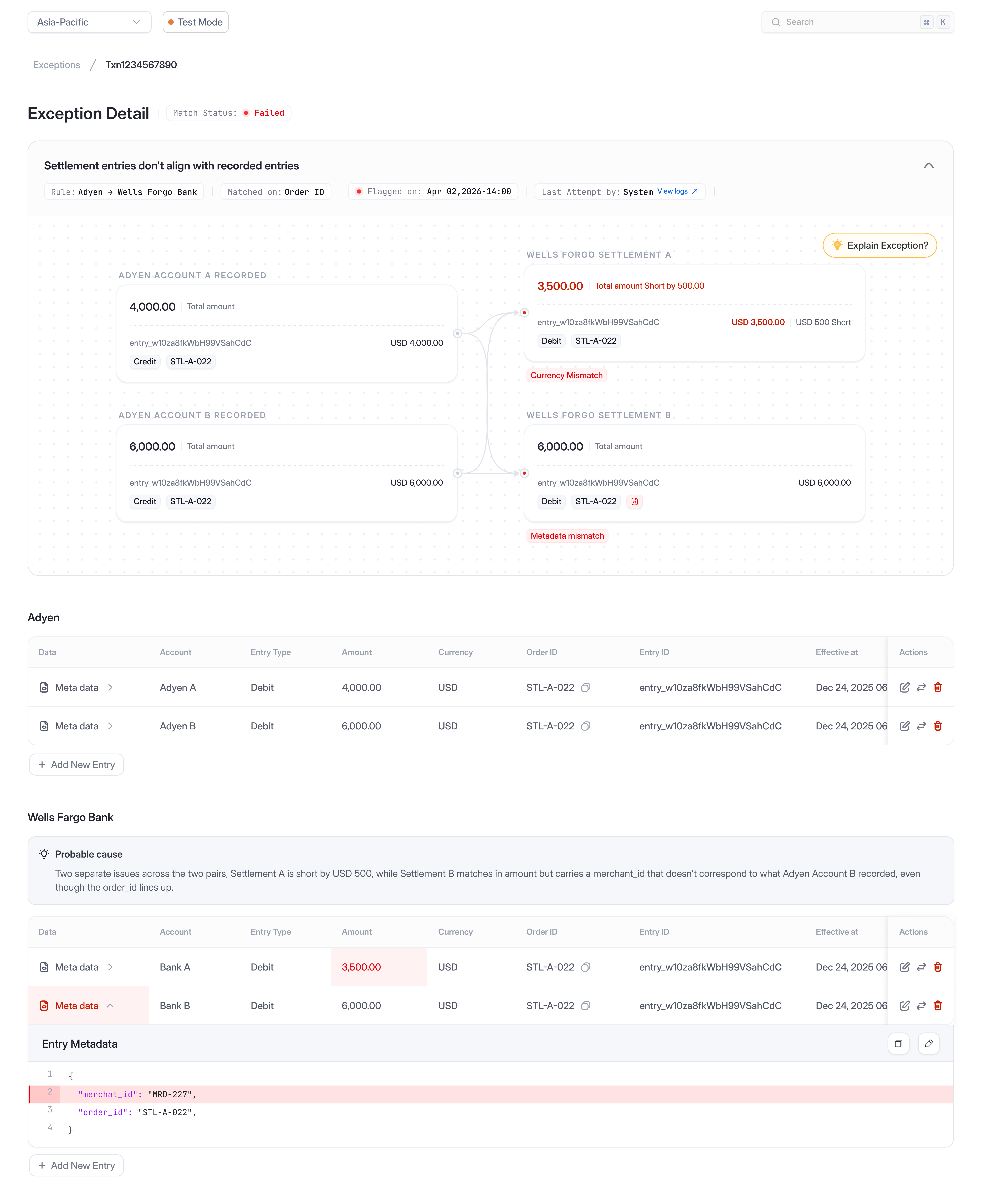Copy the Order ID in Bank B row

click(586, 1006)
